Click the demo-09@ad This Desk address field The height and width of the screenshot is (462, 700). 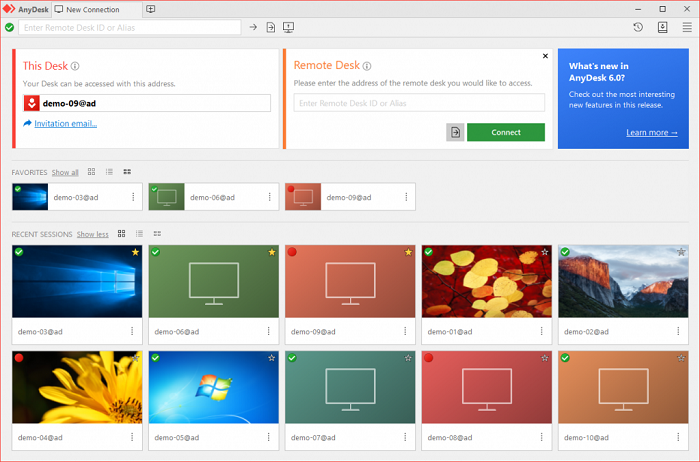pos(147,103)
